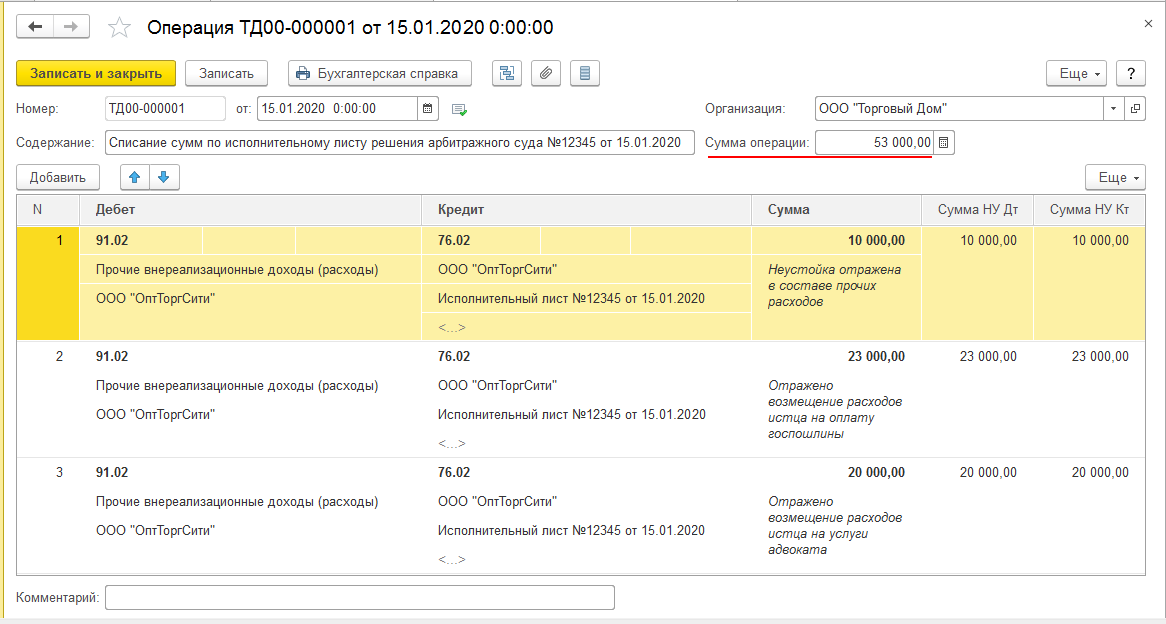Click the forward navigation arrow

tap(71, 27)
